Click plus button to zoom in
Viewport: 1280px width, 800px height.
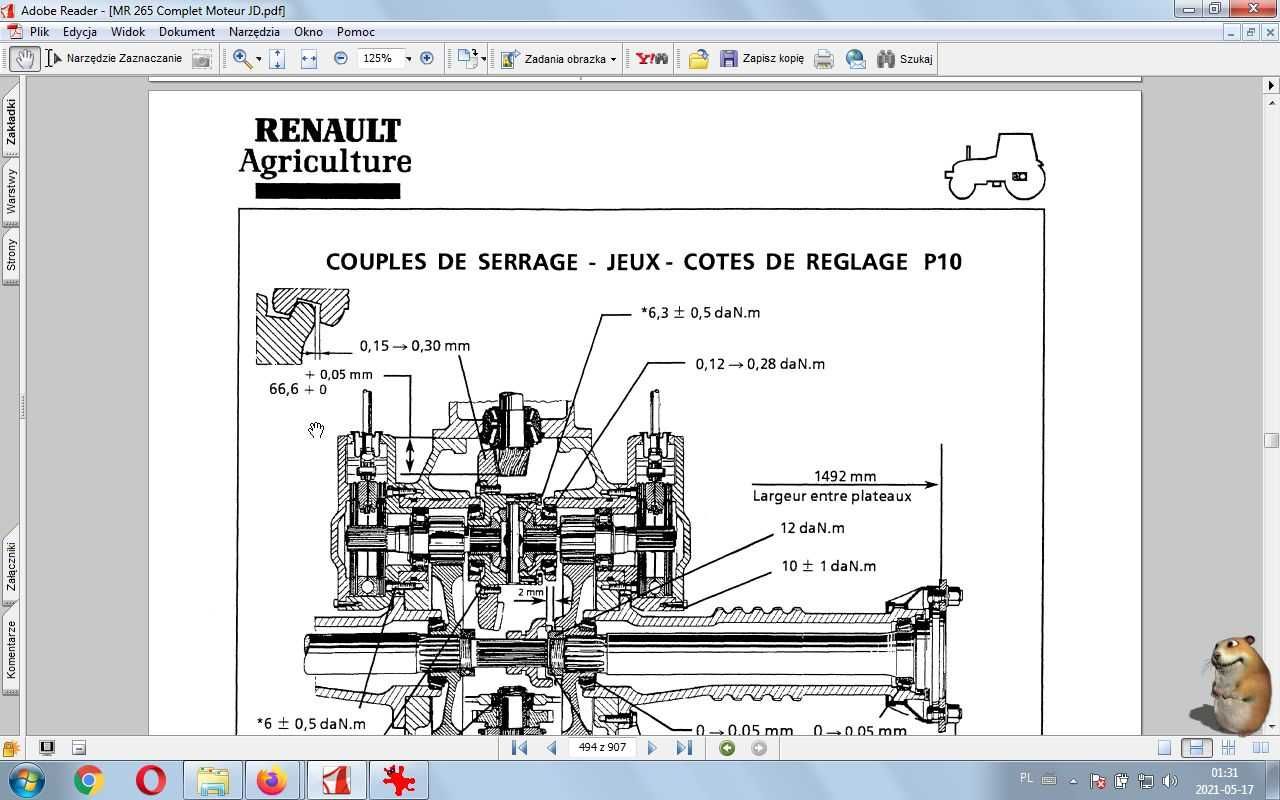pyautogui.click(x=427, y=59)
